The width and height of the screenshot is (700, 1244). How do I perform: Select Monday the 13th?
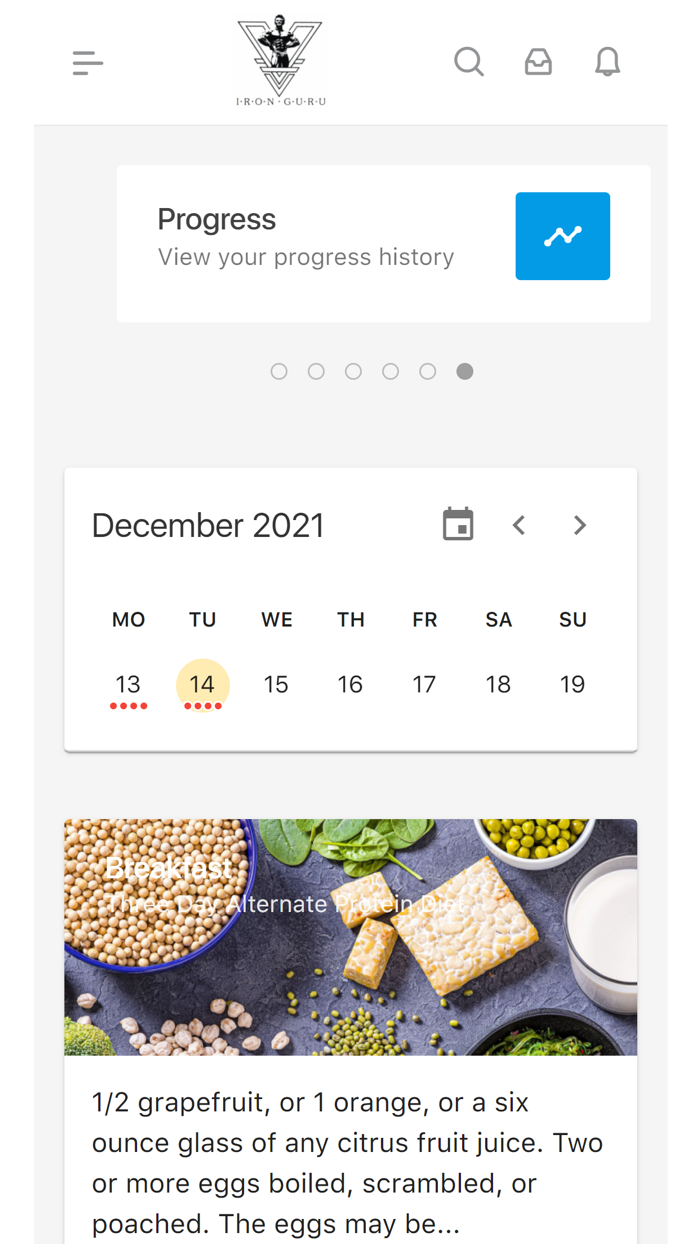128,685
